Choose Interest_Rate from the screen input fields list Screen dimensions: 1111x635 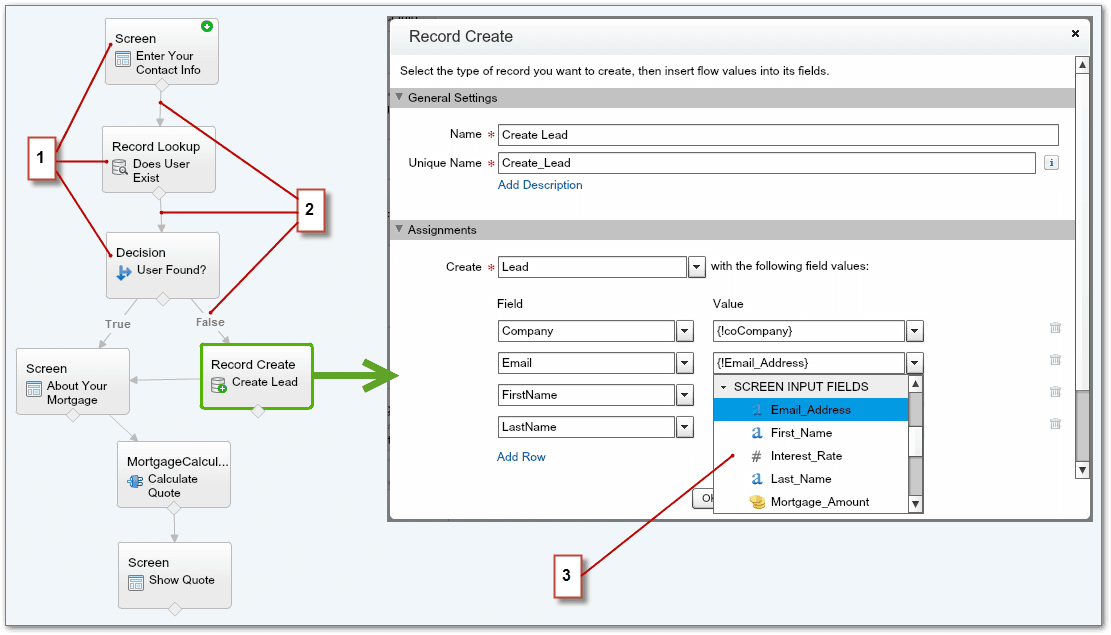coord(806,456)
